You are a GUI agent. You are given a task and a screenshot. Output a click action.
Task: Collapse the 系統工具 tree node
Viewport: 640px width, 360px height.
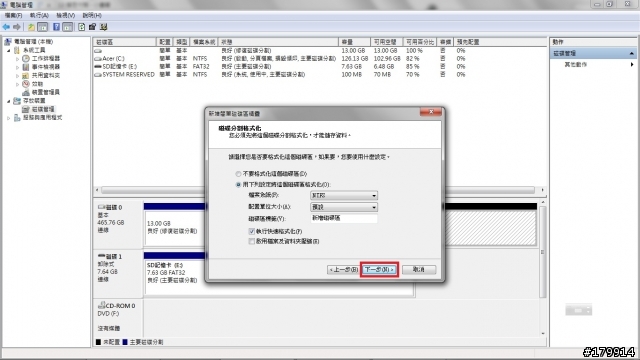9,50
